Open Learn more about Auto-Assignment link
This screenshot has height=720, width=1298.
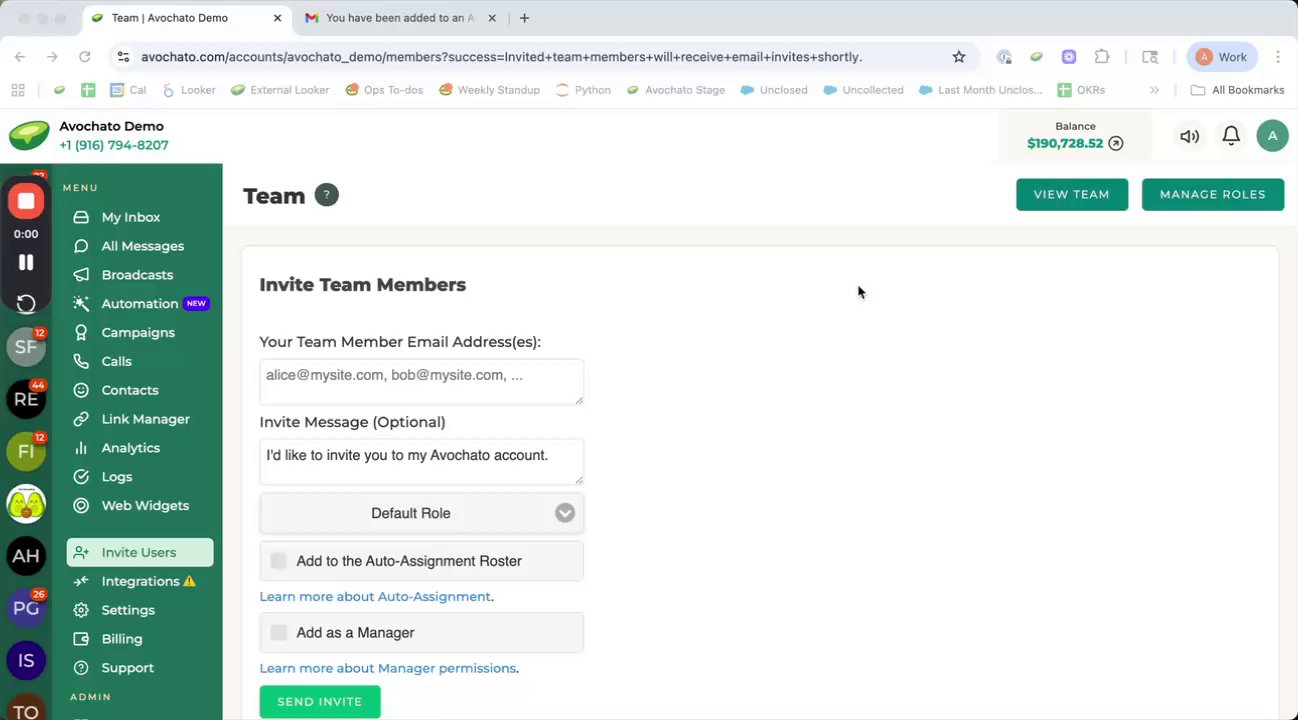coord(375,597)
